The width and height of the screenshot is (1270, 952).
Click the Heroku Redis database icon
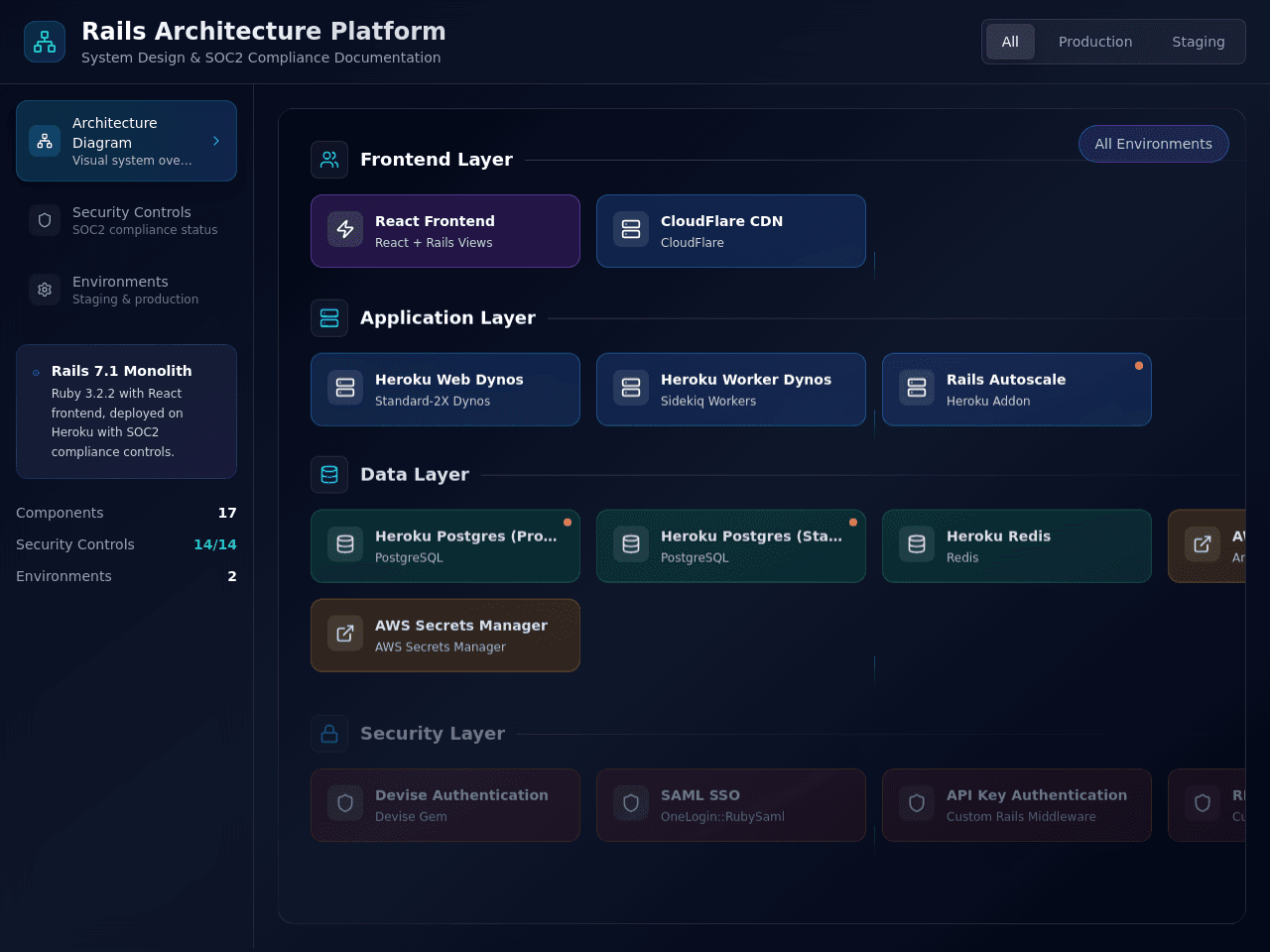917,544
